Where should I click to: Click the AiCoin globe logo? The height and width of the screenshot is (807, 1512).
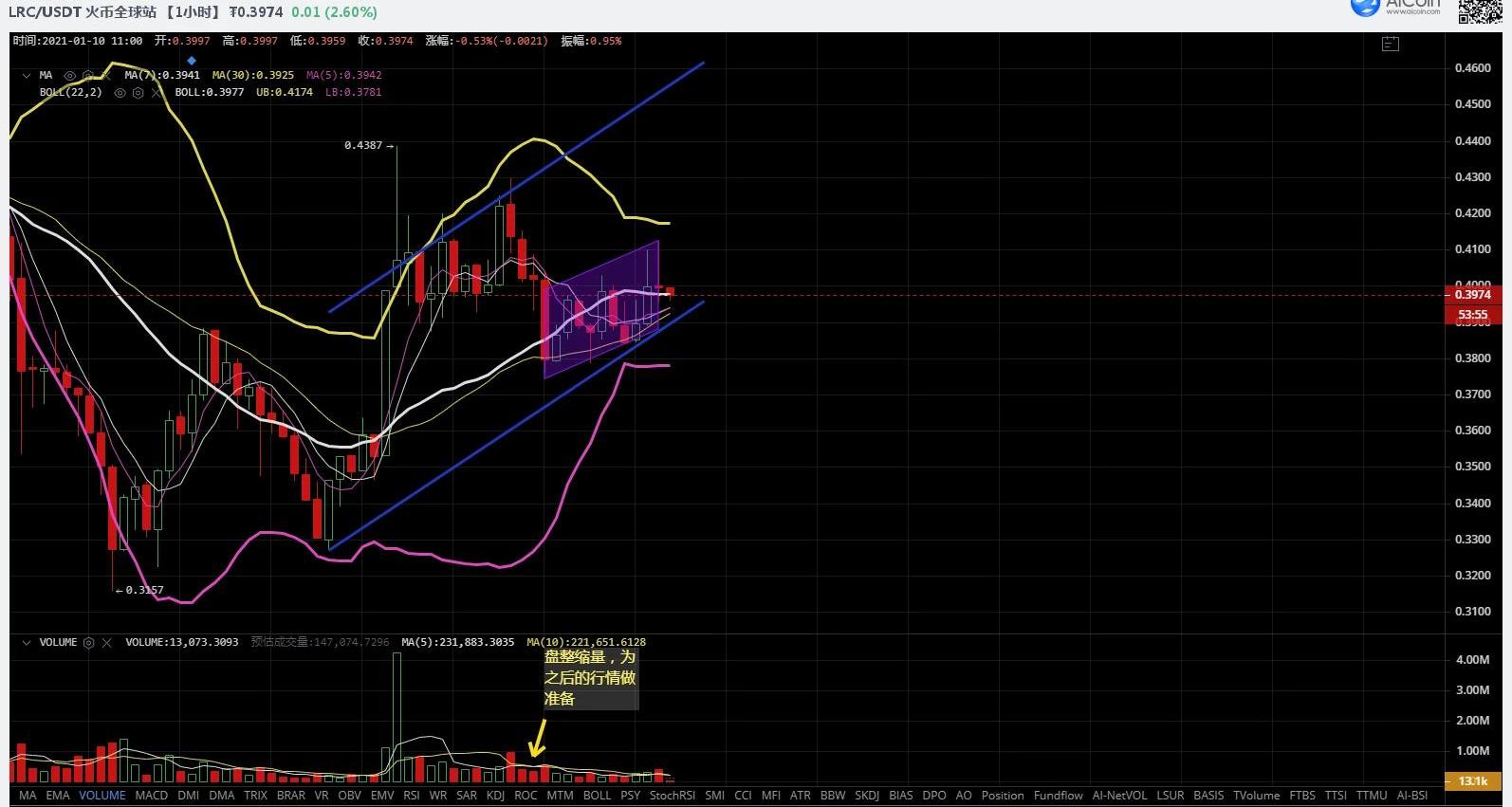coord(1364,7)
